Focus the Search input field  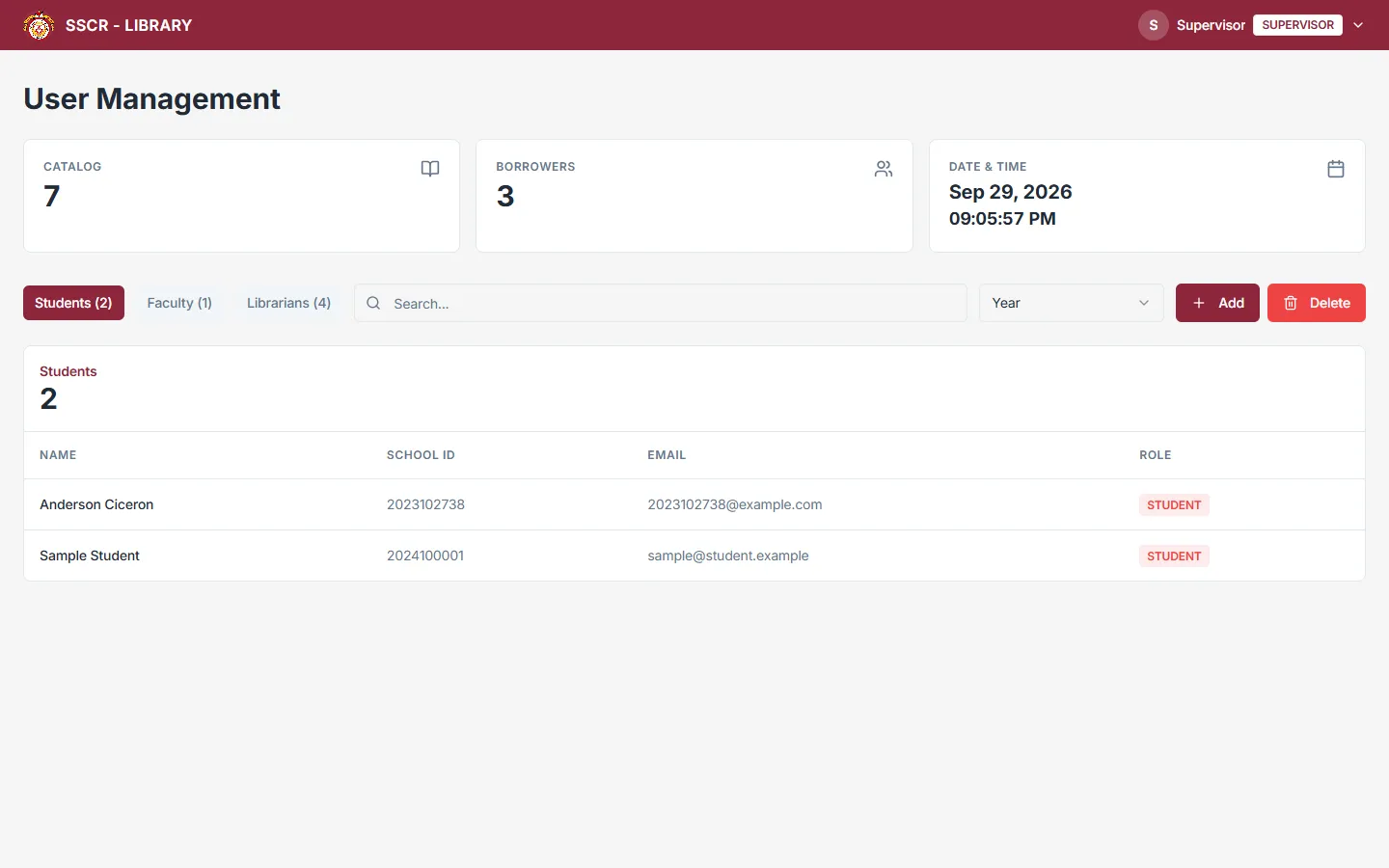point(661,303)
